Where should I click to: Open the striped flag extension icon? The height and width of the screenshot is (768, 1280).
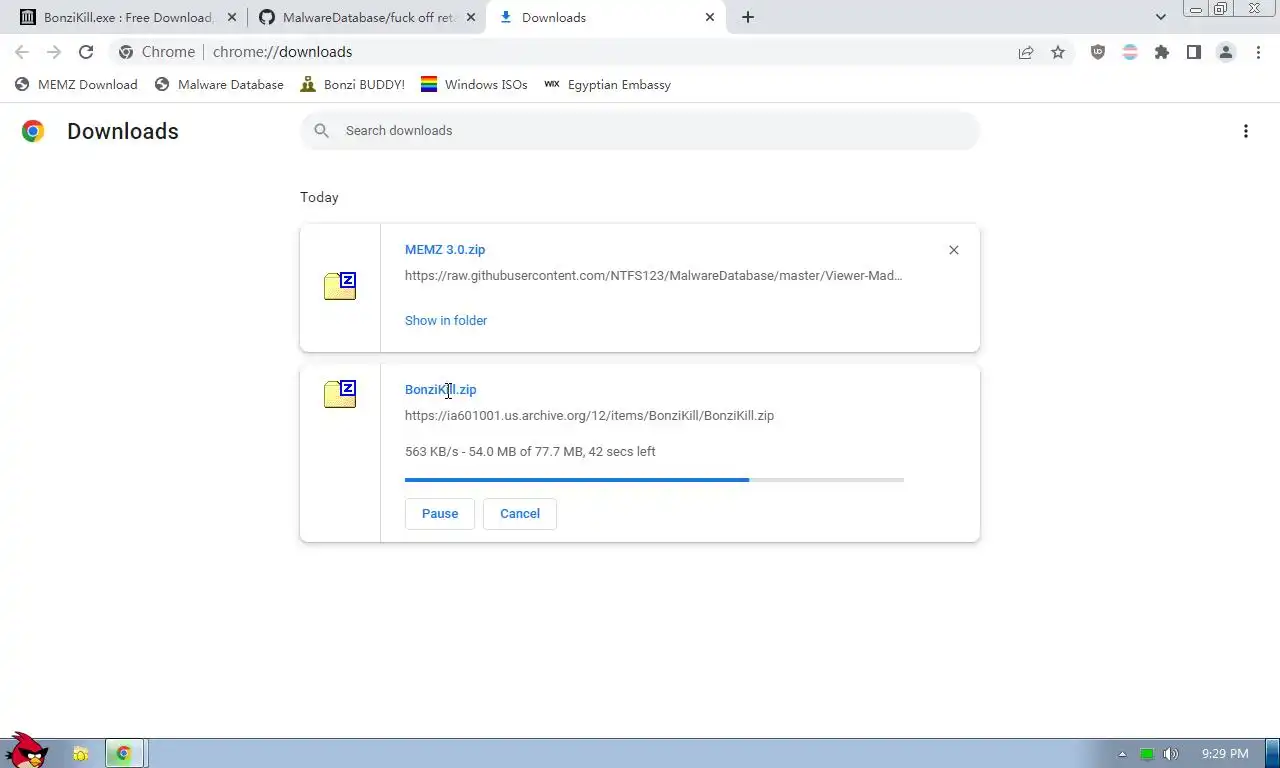[x=1130, y=52]
